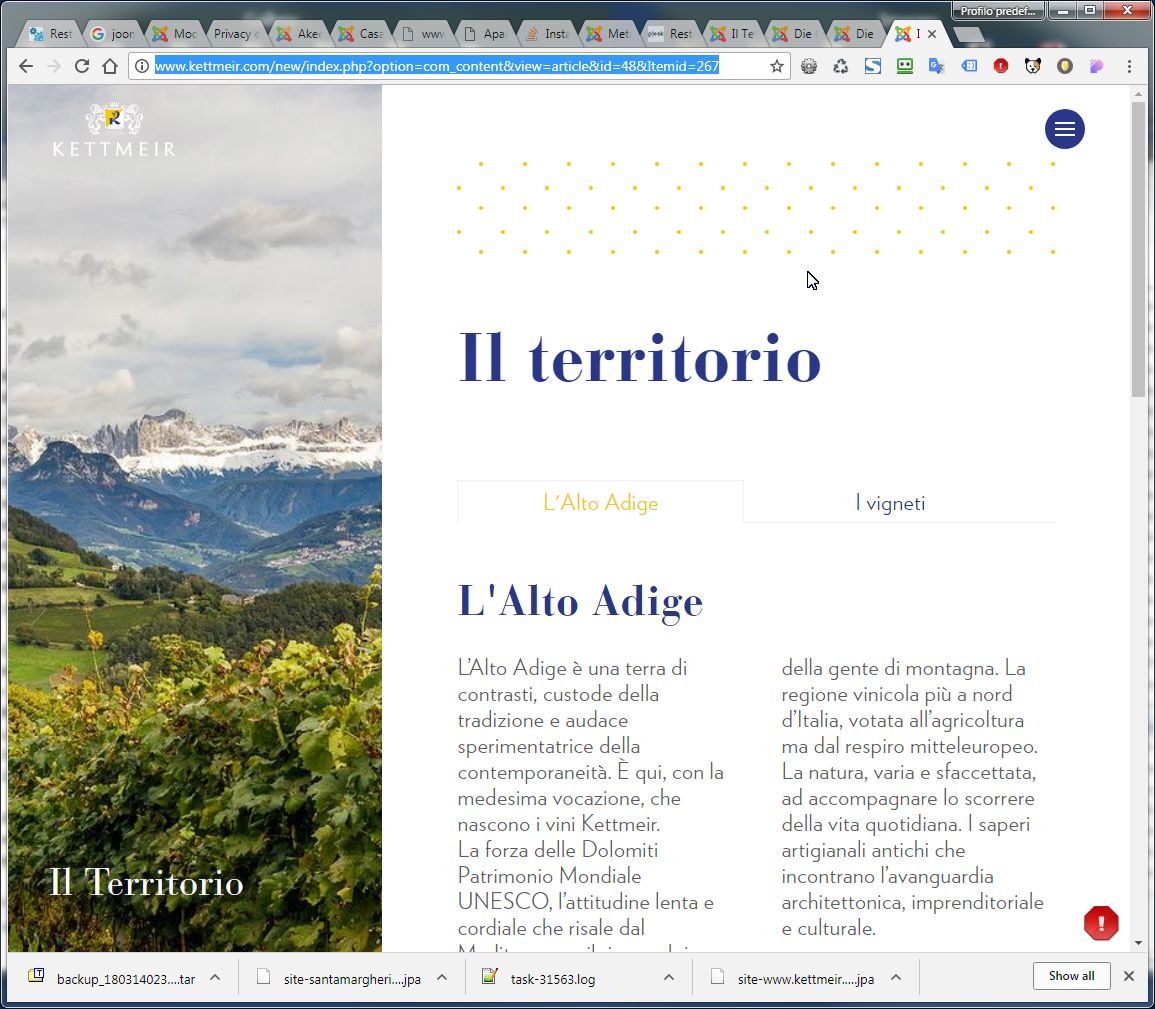Open the site information icon beside URL

coord(142,66)
